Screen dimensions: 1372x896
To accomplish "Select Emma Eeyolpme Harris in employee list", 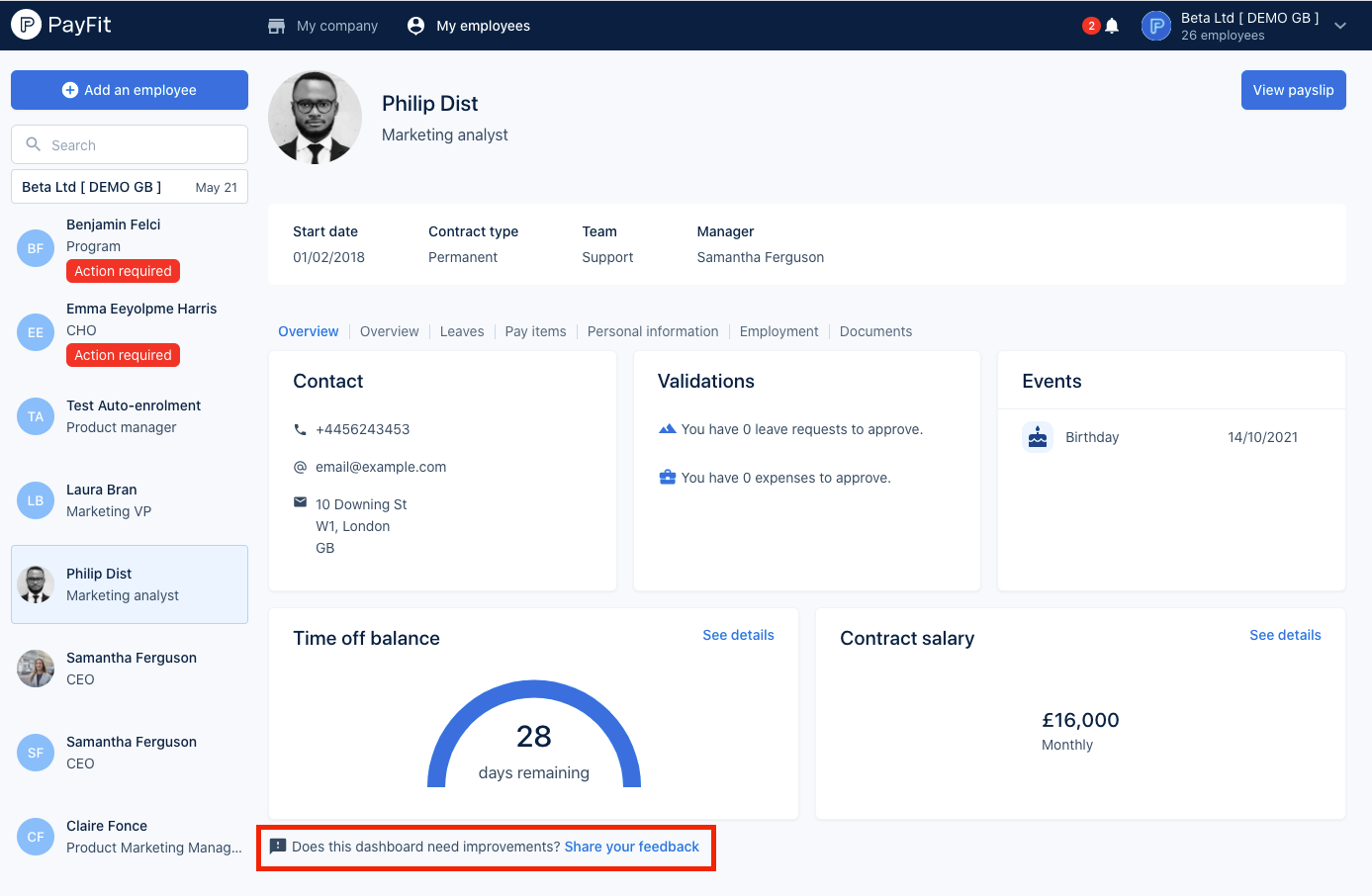I will point(130,331).
